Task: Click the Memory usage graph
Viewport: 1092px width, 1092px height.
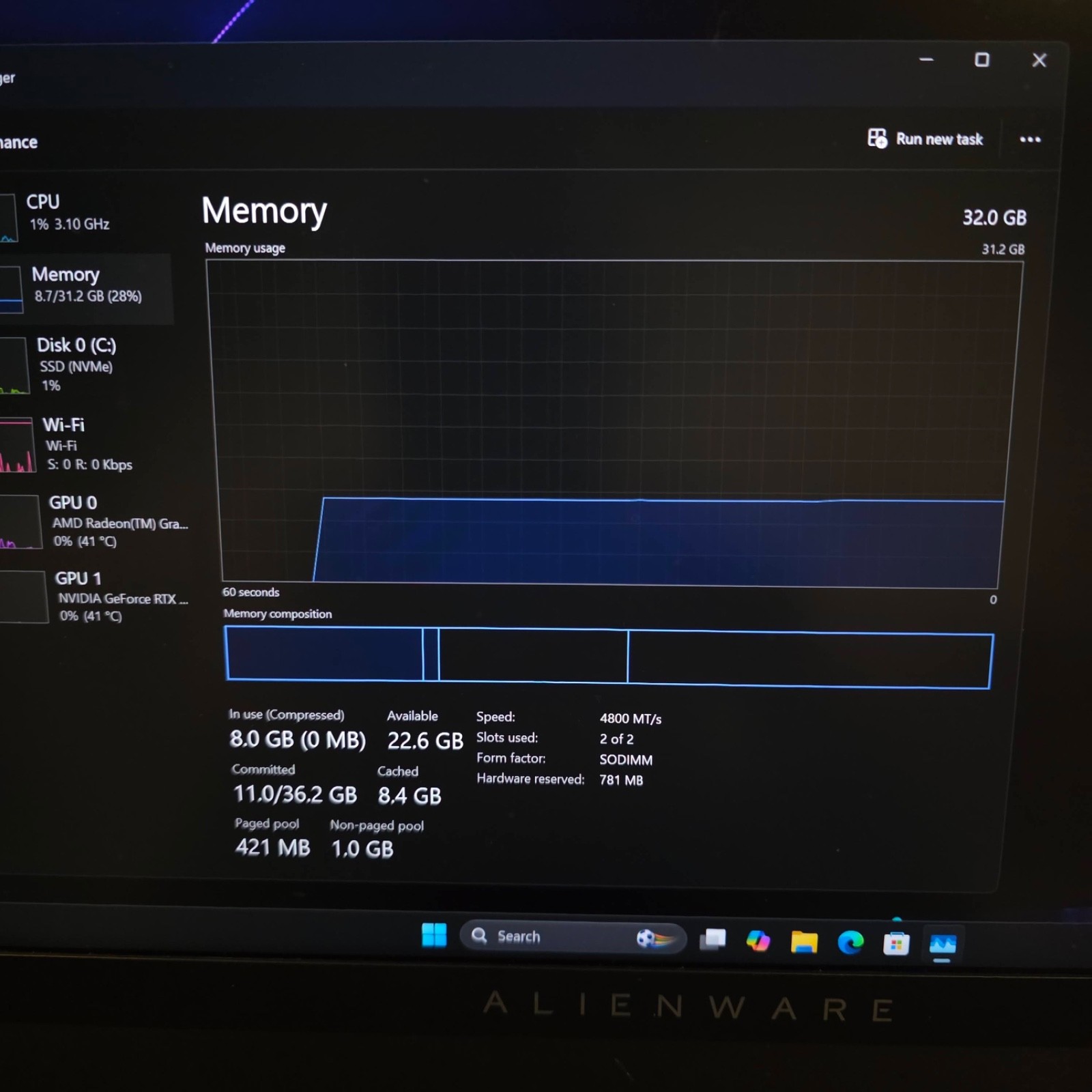Action: [x=614, y=423]
